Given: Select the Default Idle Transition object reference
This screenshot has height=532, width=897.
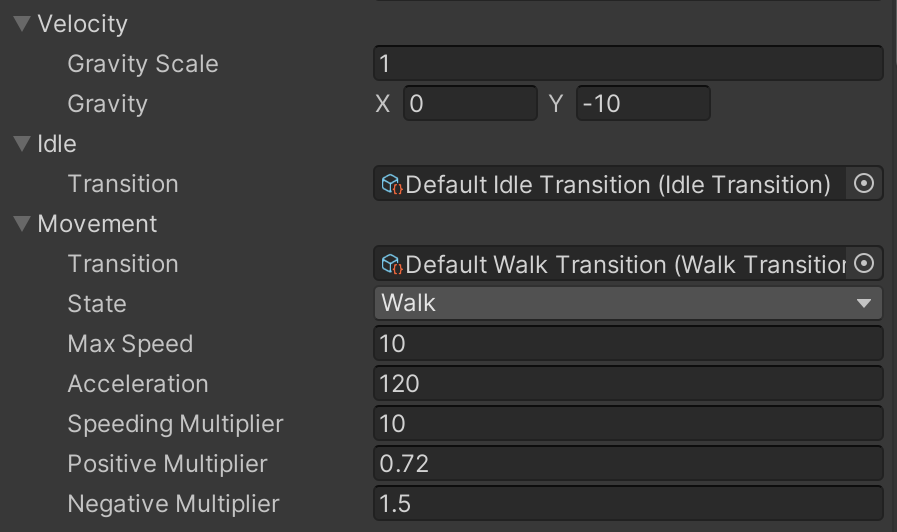Looking at the screenshot, I should tap(610, 184).
